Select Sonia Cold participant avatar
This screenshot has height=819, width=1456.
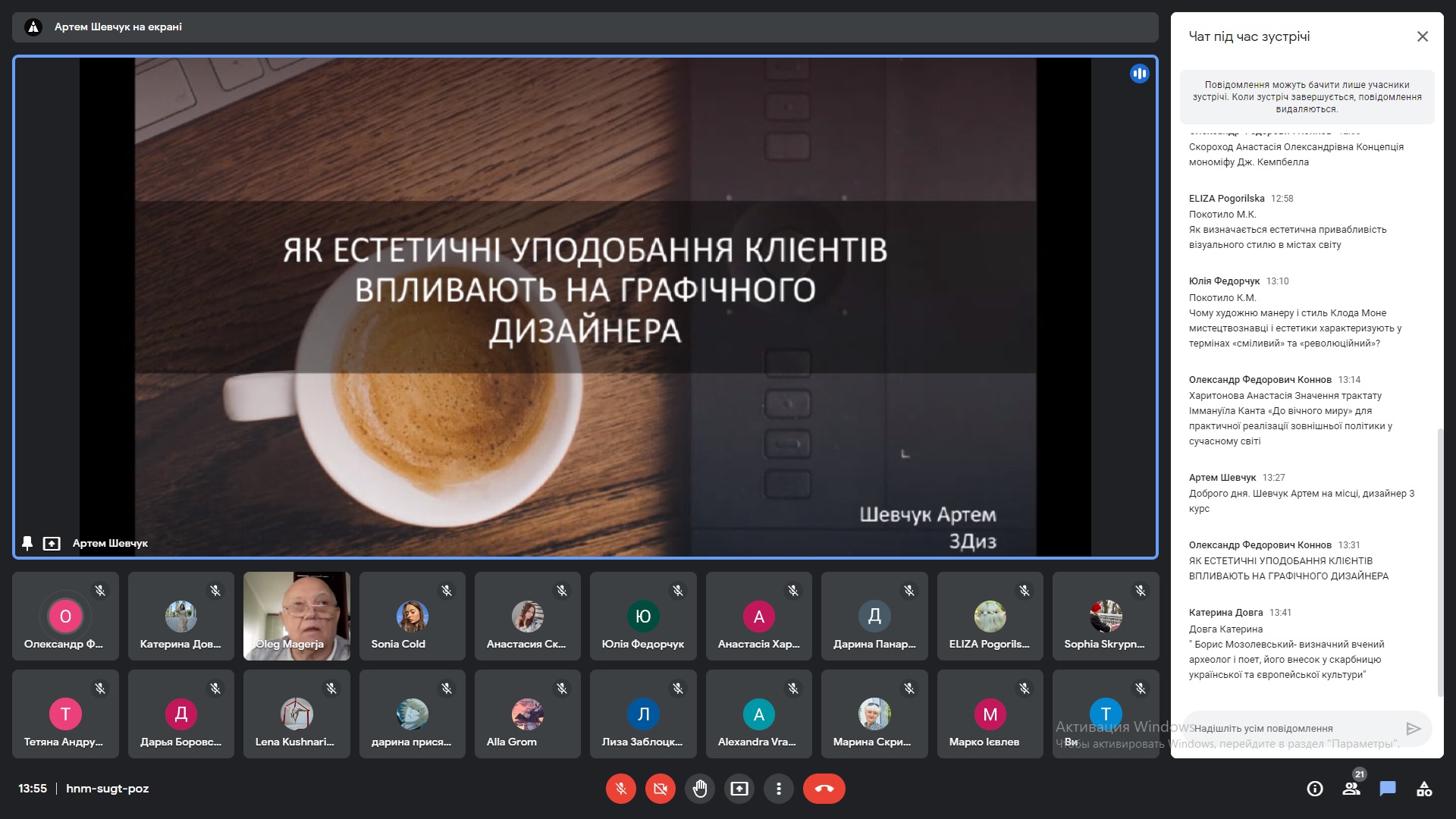click(x=413, y=617)
